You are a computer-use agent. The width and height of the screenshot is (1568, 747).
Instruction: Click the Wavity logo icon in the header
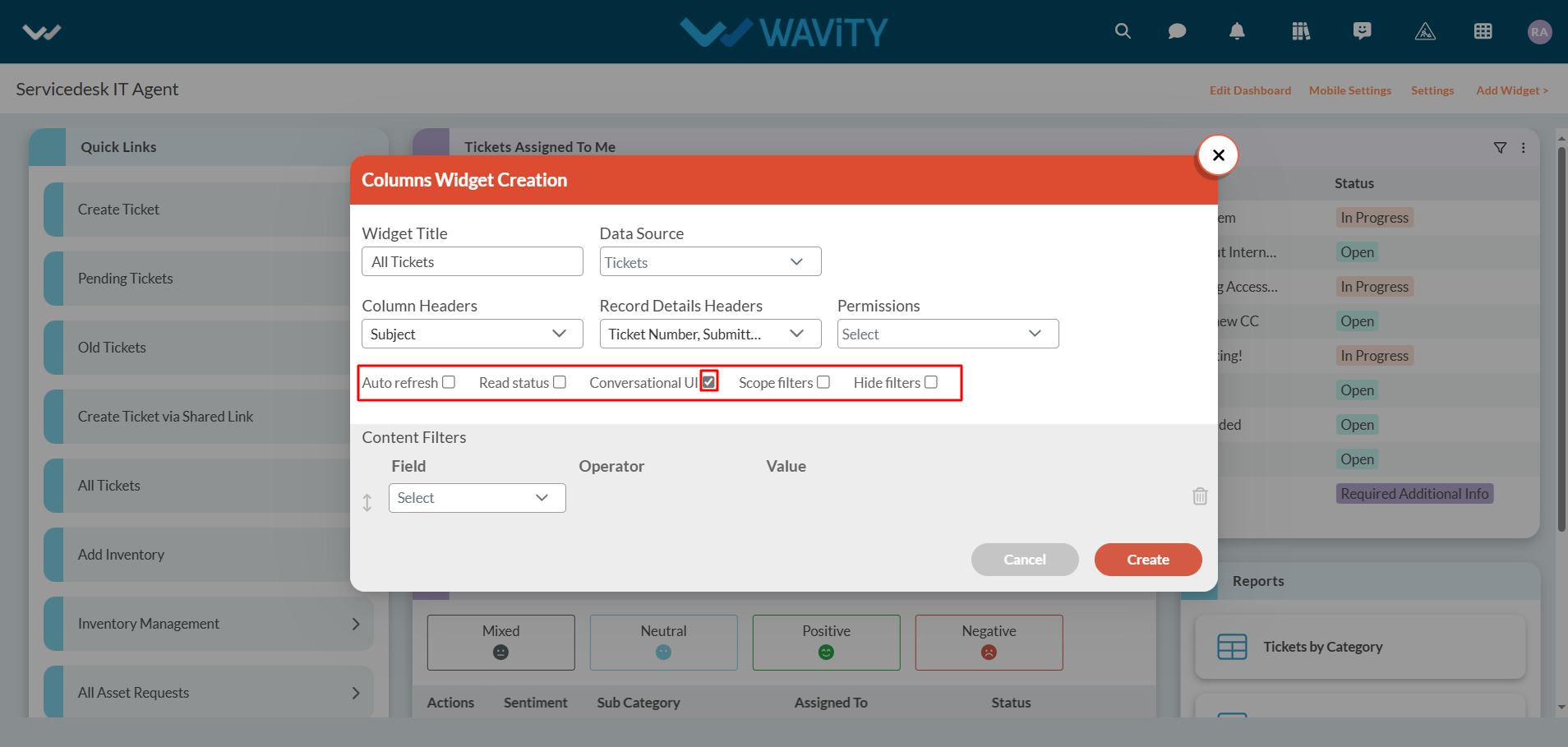click(42, 32)
